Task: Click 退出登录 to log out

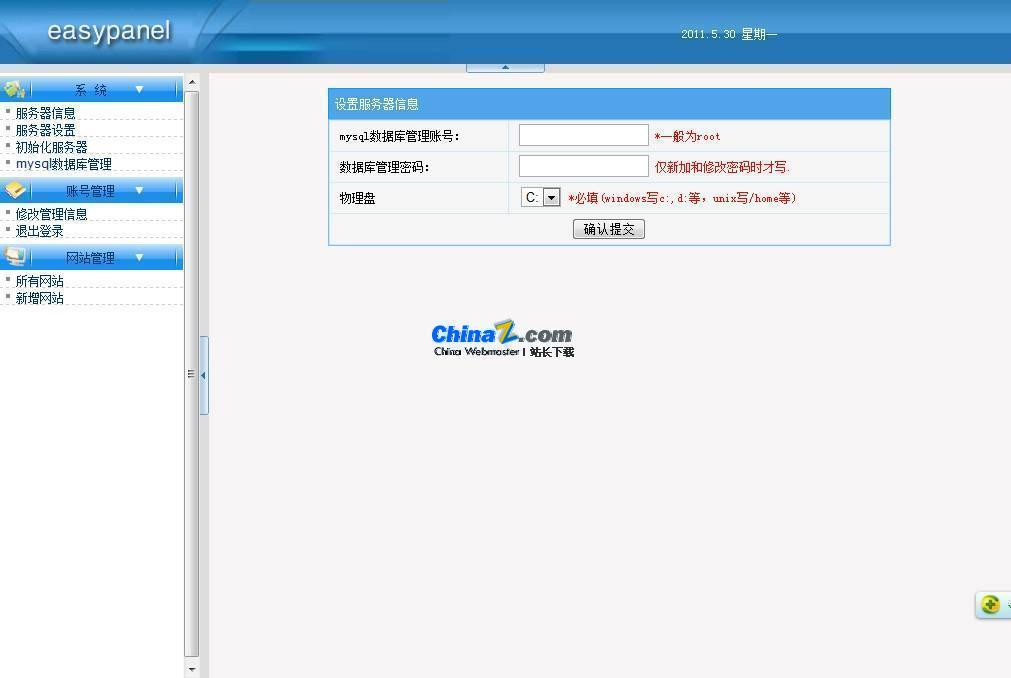Action: pos(39,231)
